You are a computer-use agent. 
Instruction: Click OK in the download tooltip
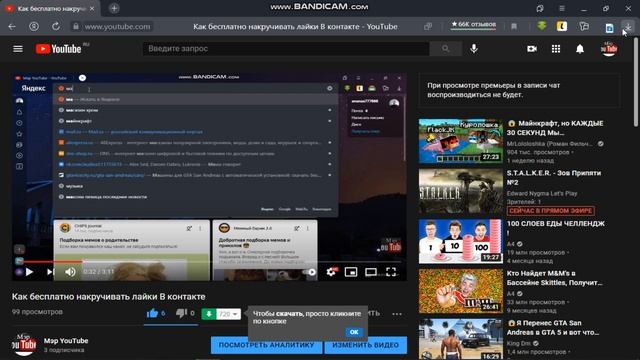pos(354,332)
